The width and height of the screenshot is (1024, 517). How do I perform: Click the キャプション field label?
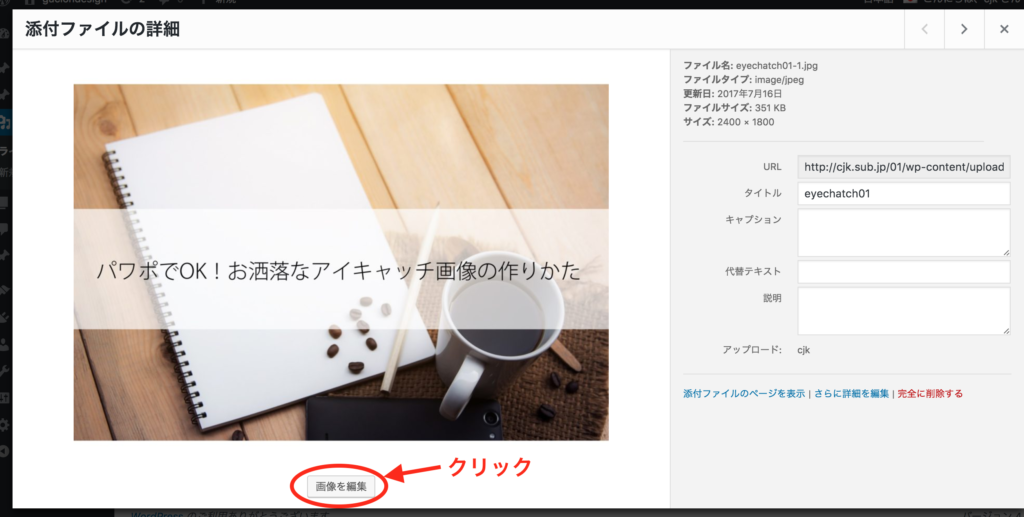tap(753, 219)
